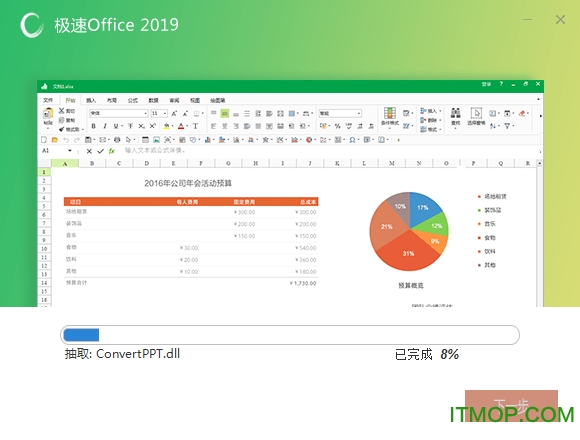
Task: Apply the red font color
Action: pos(181,126)
